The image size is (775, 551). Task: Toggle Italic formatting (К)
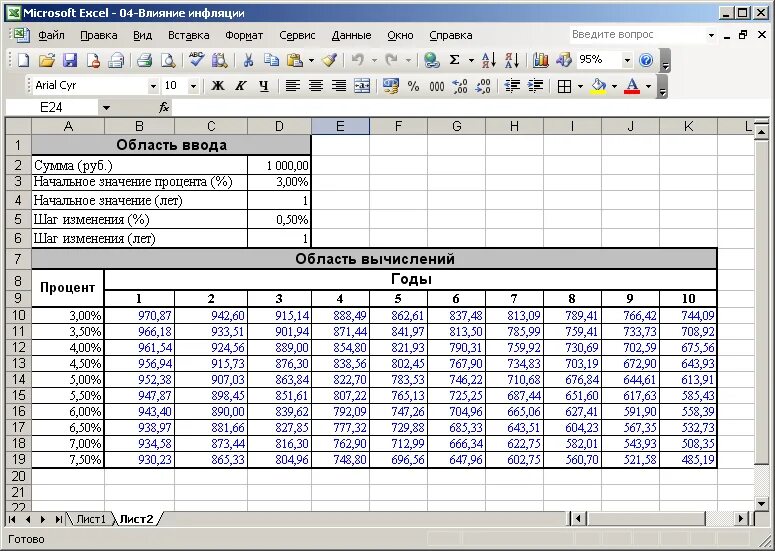(x=241, y=86)
